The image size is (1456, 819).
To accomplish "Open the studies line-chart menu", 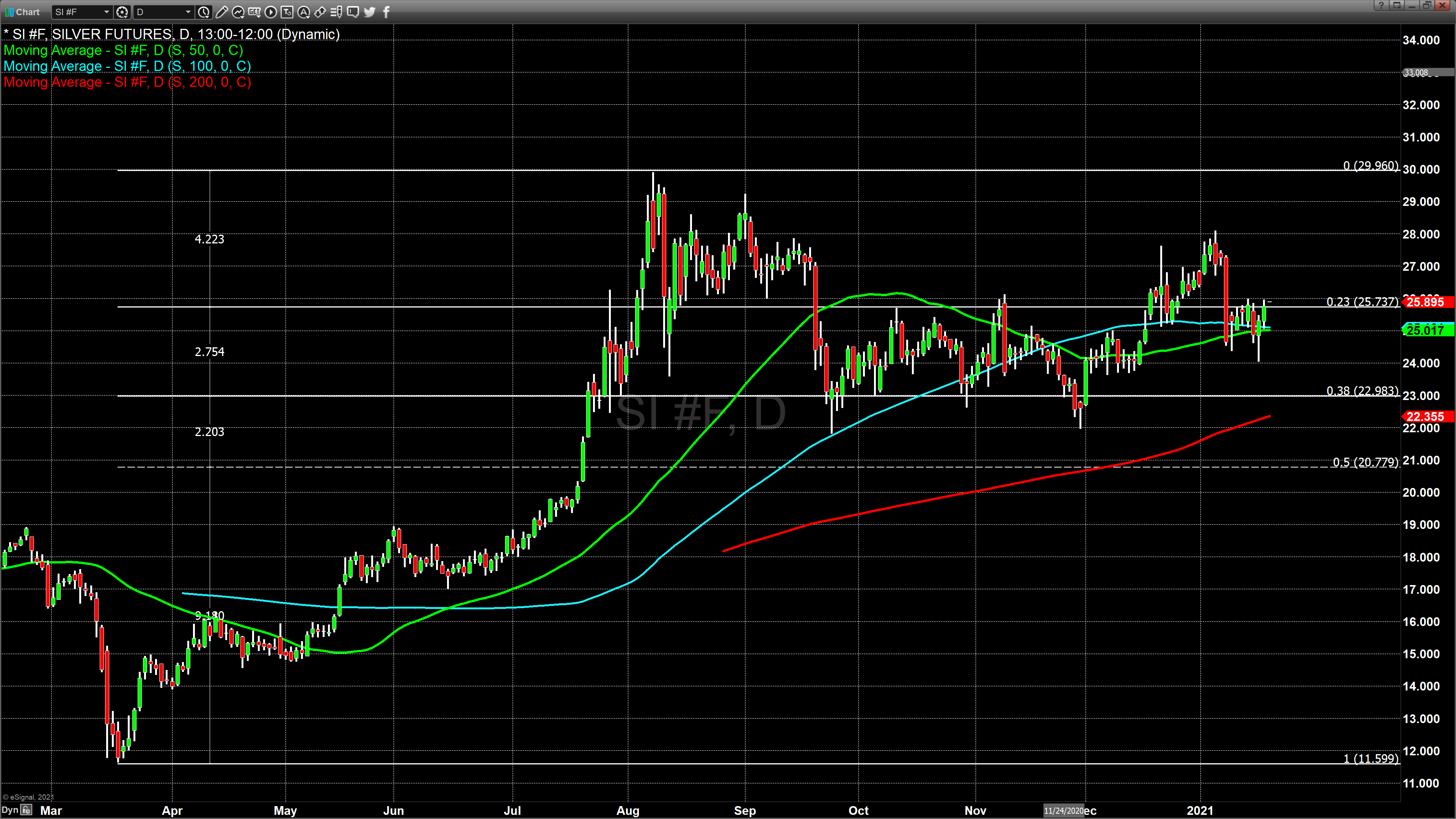I will [238, 12].
